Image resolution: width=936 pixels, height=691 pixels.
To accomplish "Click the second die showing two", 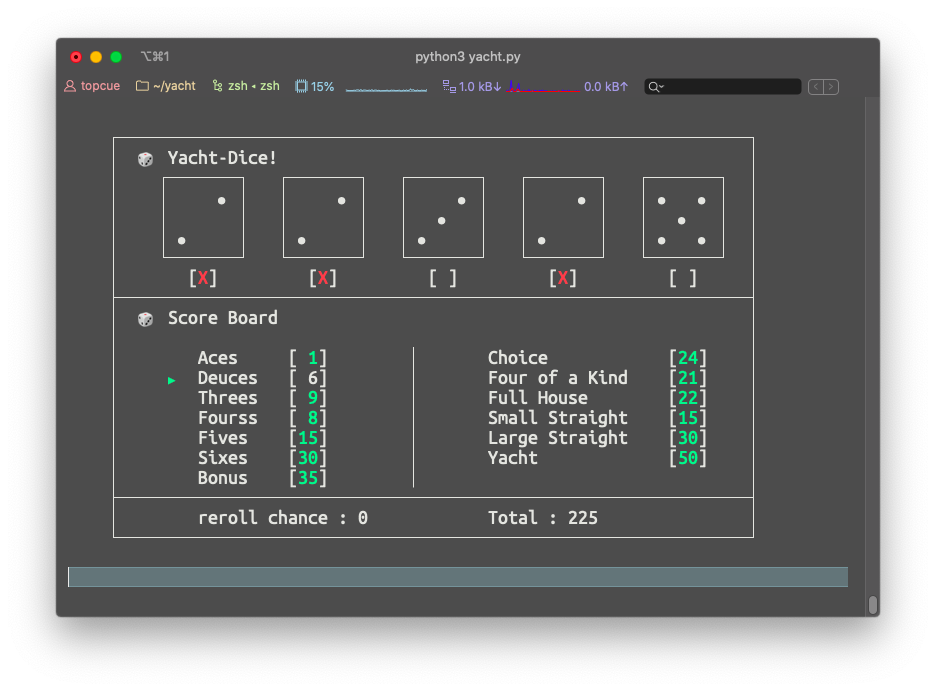I will coord(324,217).
